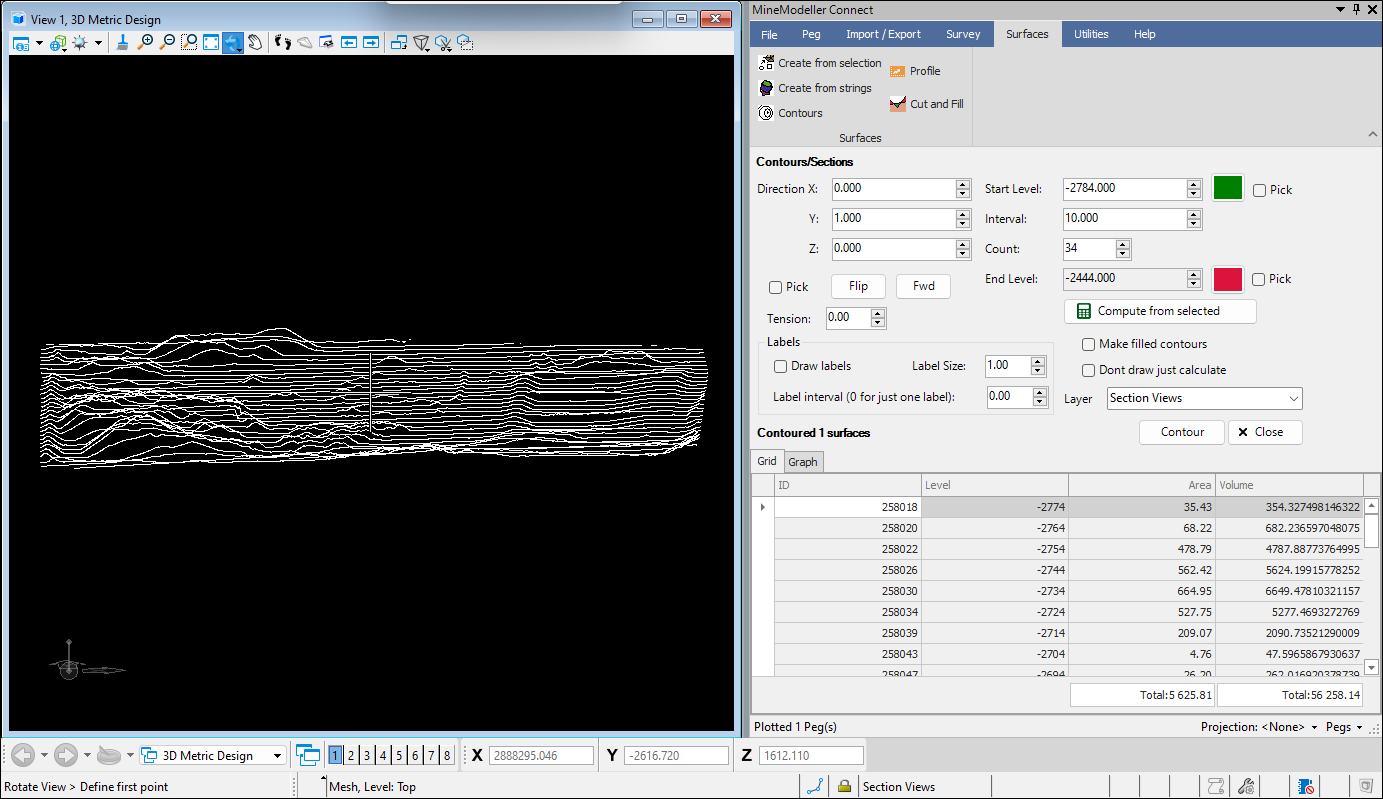Click the Zoom In magnifier icon

tap(145, 43)
